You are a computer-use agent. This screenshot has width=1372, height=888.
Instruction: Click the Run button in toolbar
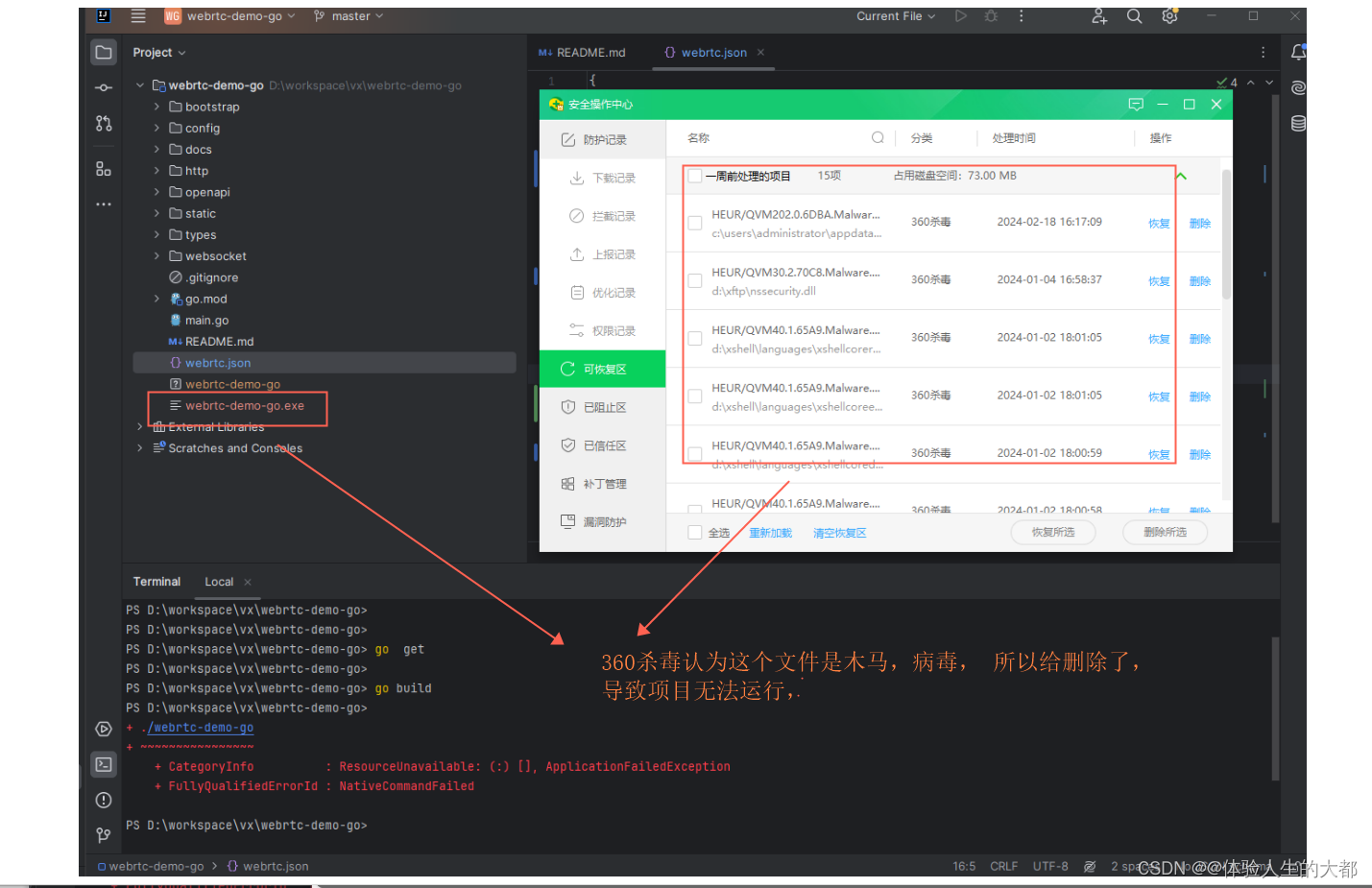(960, 16)
